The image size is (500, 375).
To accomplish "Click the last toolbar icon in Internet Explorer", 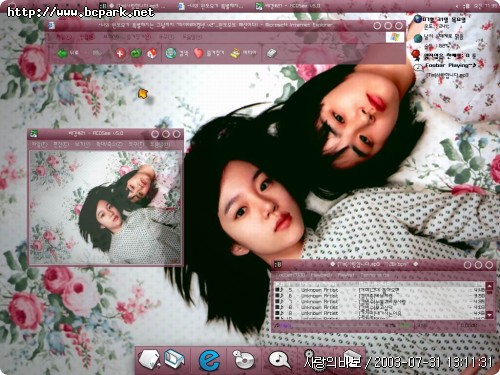I will point(271,53).
